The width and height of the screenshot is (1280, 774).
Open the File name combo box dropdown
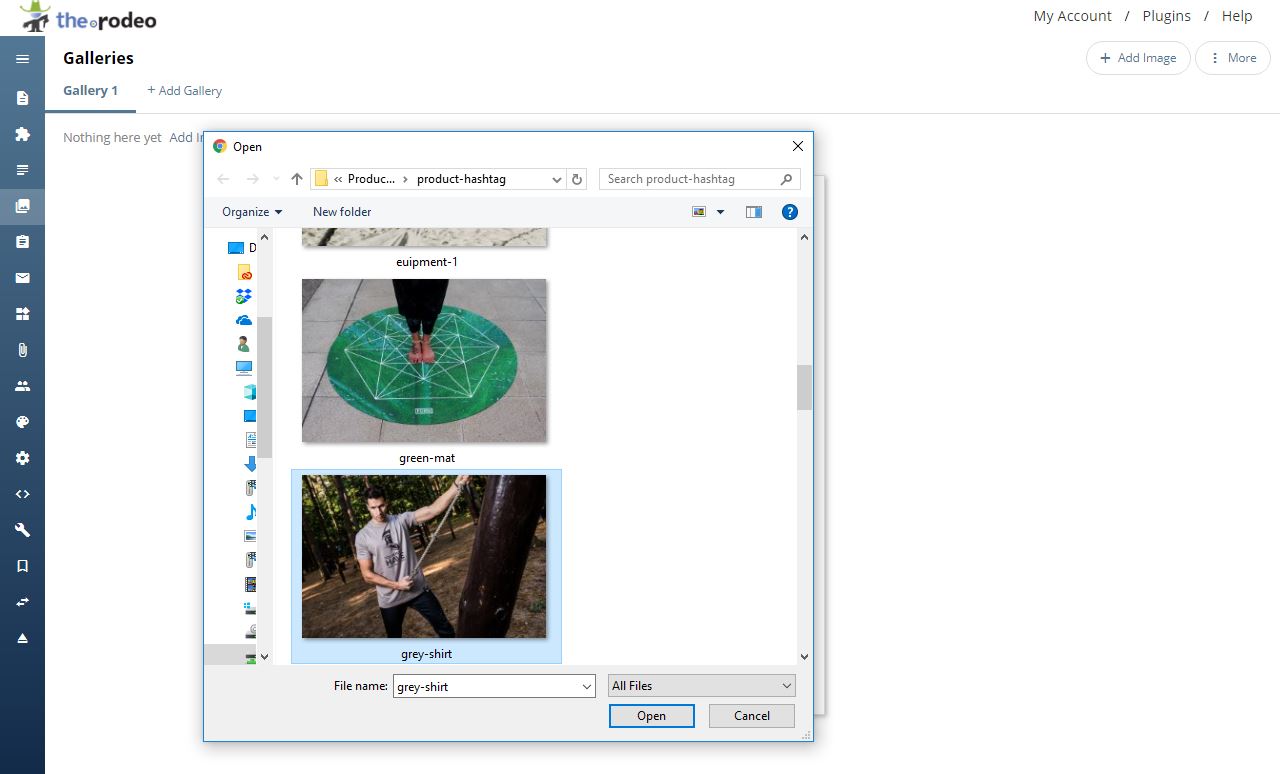tap(587, 686)
